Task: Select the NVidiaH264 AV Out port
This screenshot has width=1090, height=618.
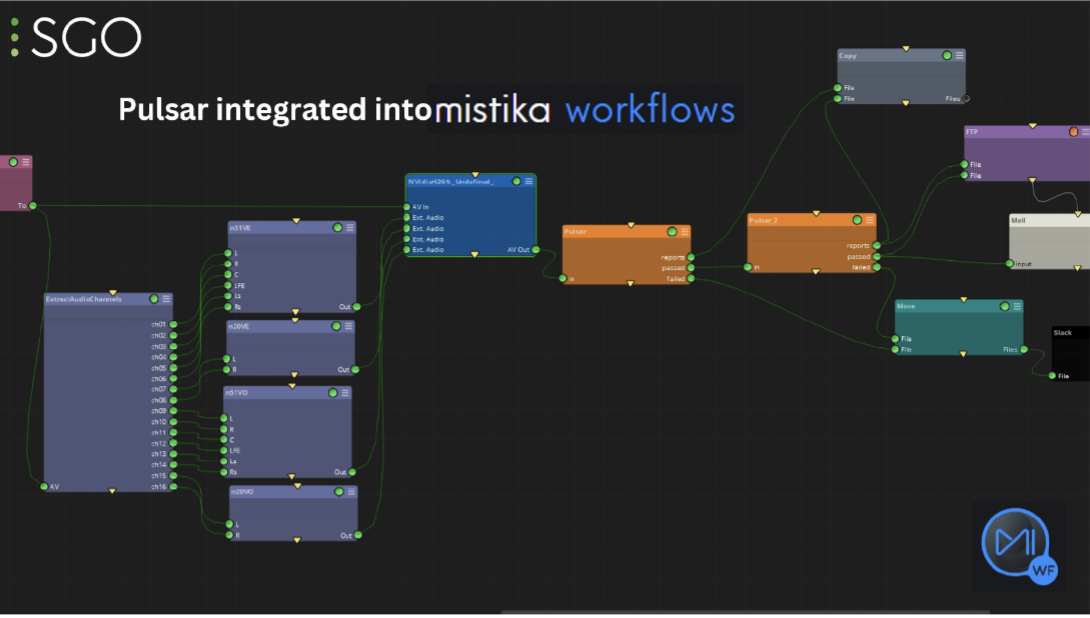Action: 536,250
